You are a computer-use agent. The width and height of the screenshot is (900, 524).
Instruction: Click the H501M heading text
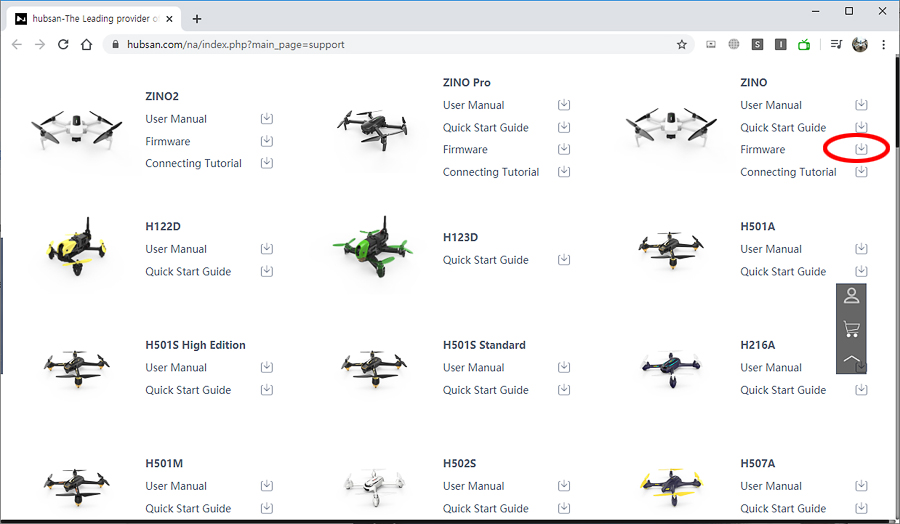point(164,463)
